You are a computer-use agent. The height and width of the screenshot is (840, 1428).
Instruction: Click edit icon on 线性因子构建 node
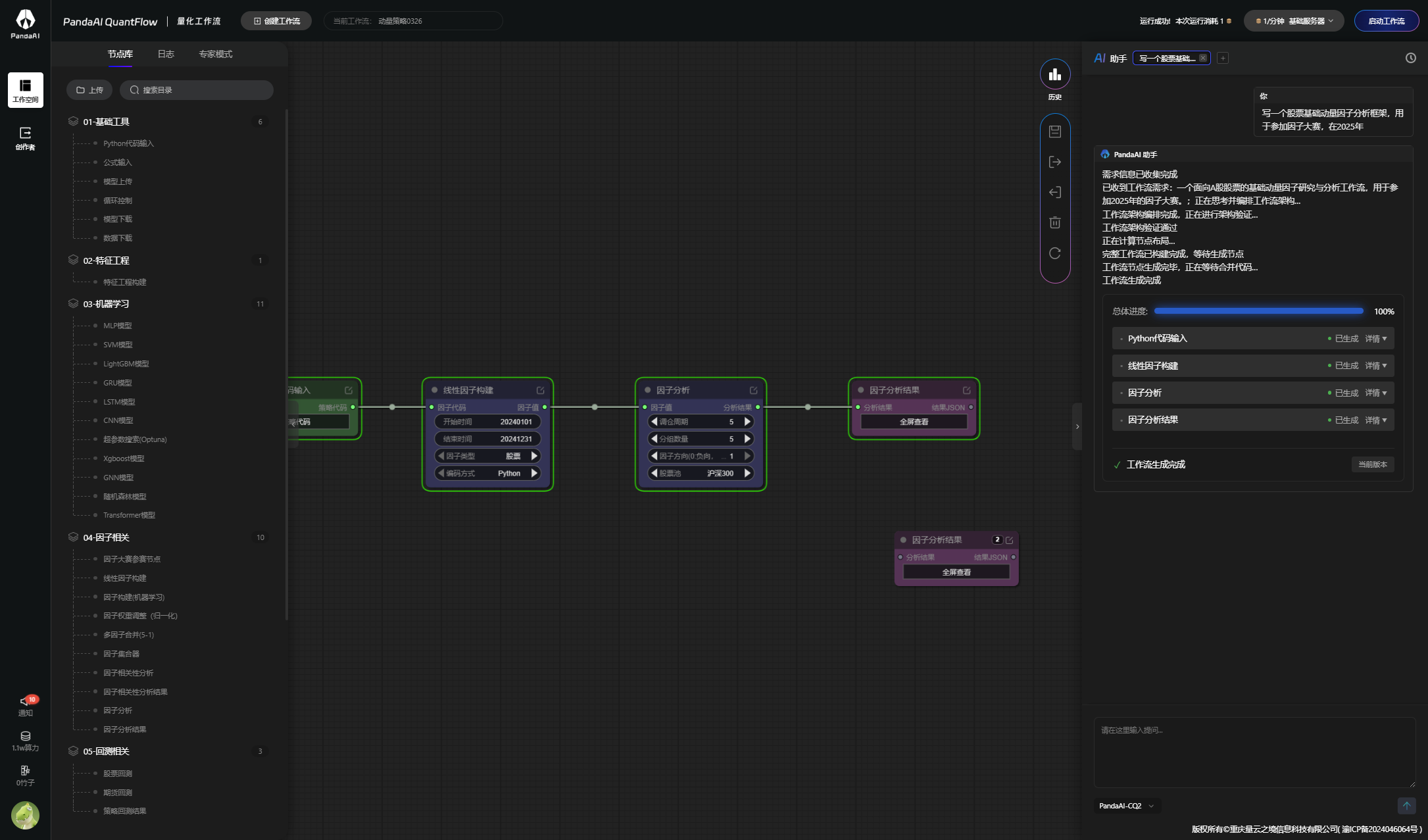click(x=540, y=390)
